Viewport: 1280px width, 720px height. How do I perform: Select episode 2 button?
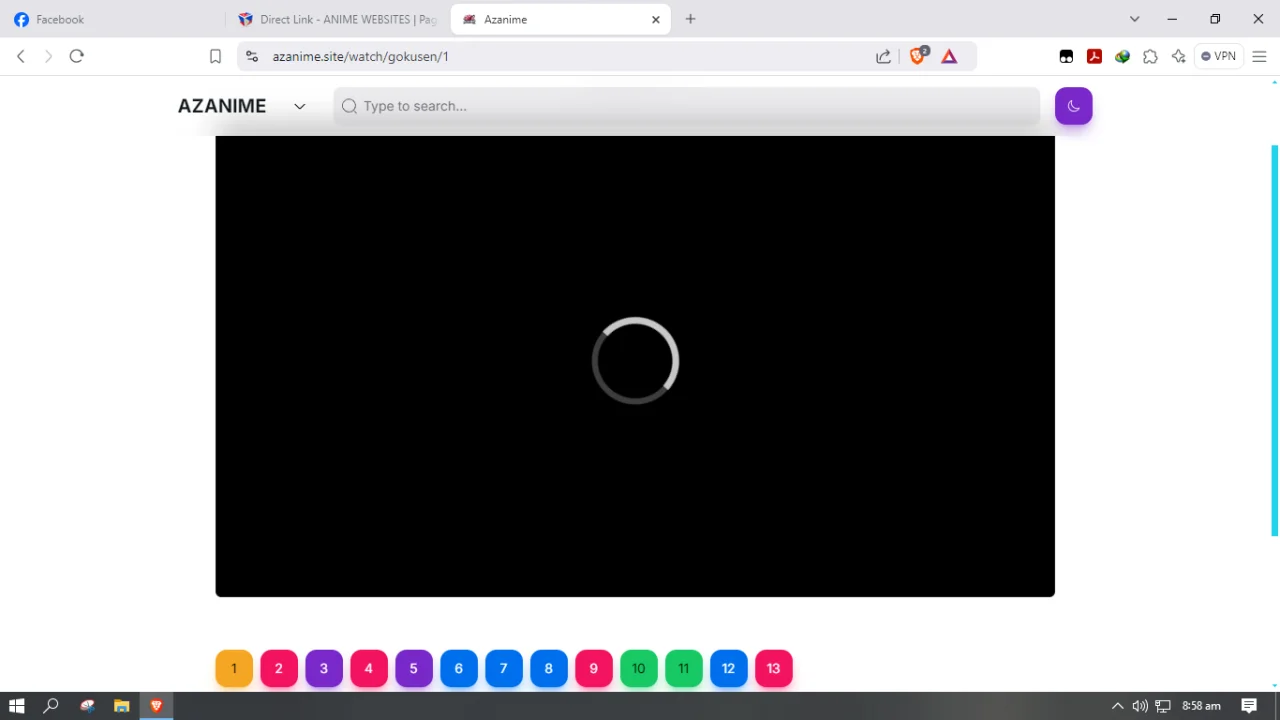pos(279,668)
